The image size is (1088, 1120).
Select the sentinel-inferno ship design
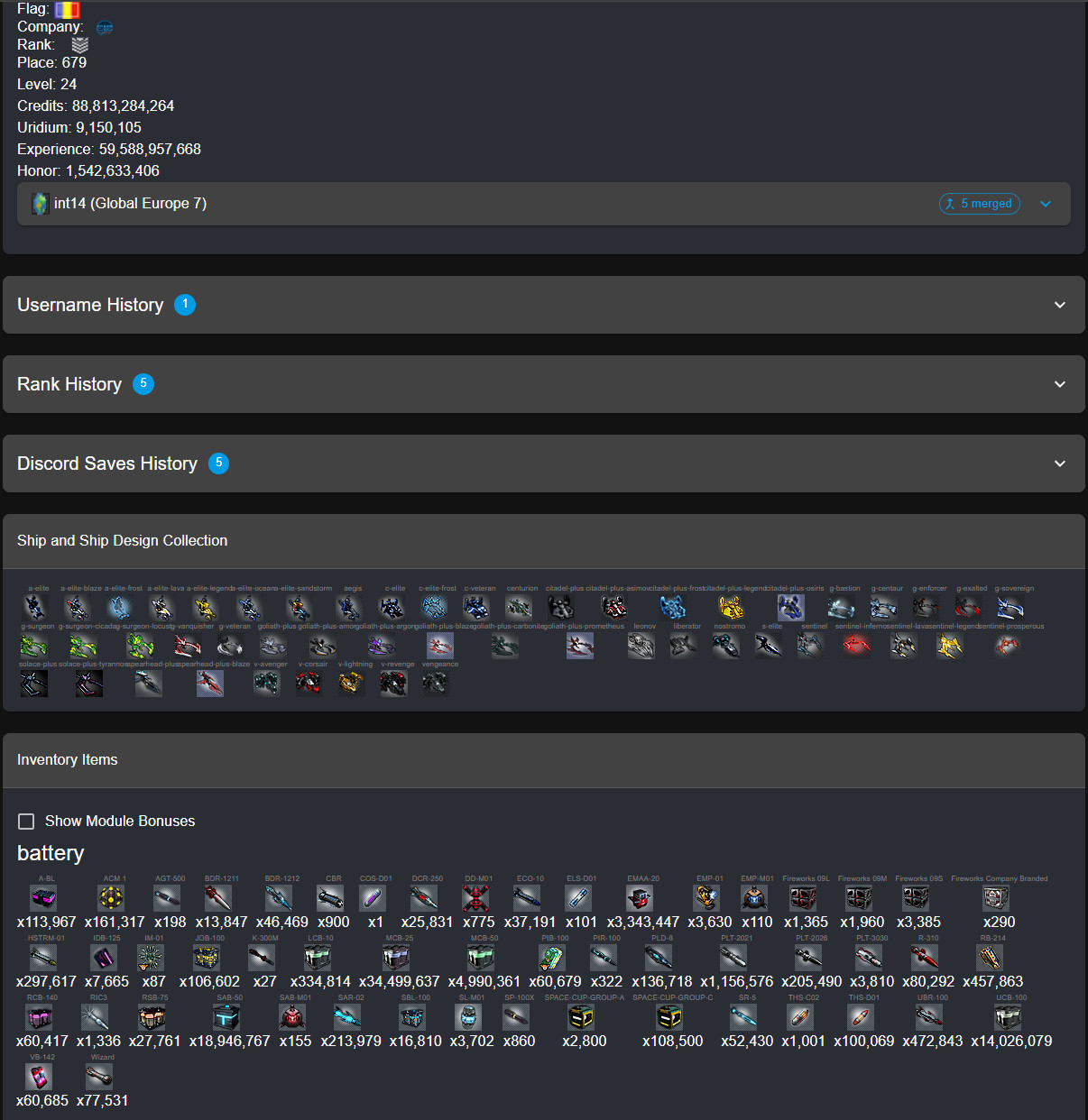point(857,645)
